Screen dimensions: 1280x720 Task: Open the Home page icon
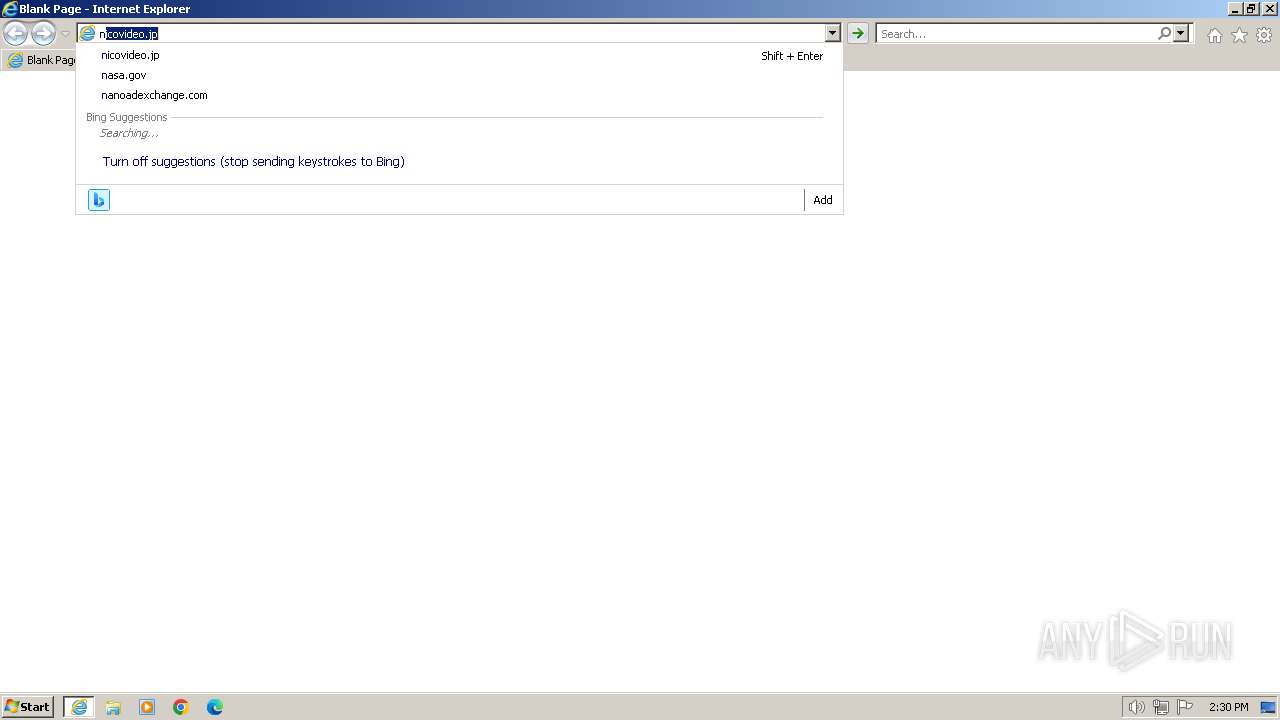click(x=1214, y=35)
